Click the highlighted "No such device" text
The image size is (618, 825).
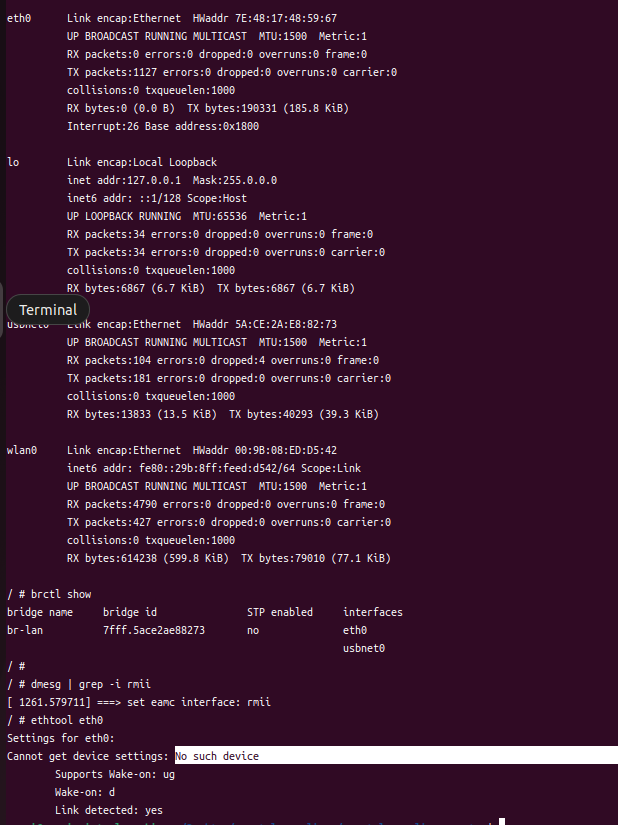point(217,756)
